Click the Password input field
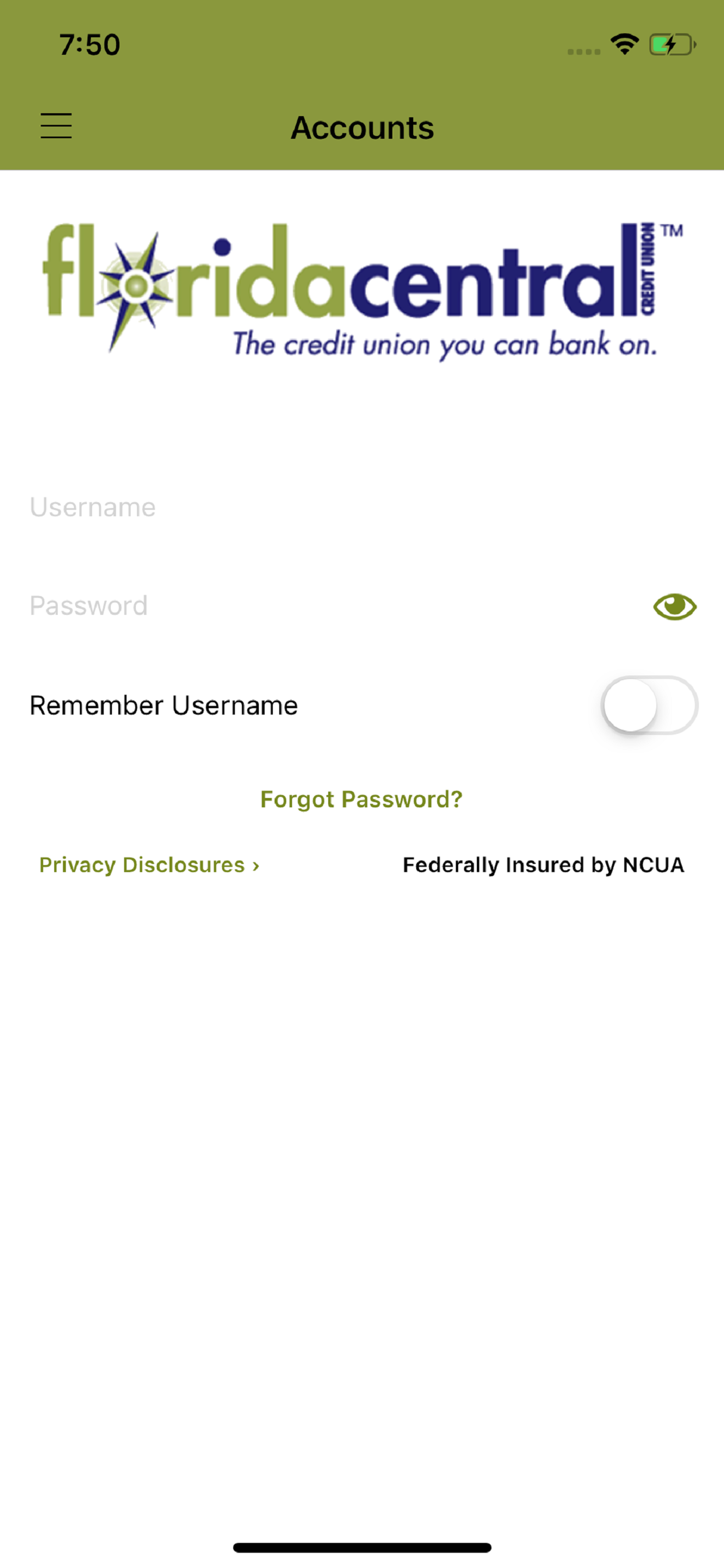This screenshot has width=724, height=1568. (x=243, y=605)
